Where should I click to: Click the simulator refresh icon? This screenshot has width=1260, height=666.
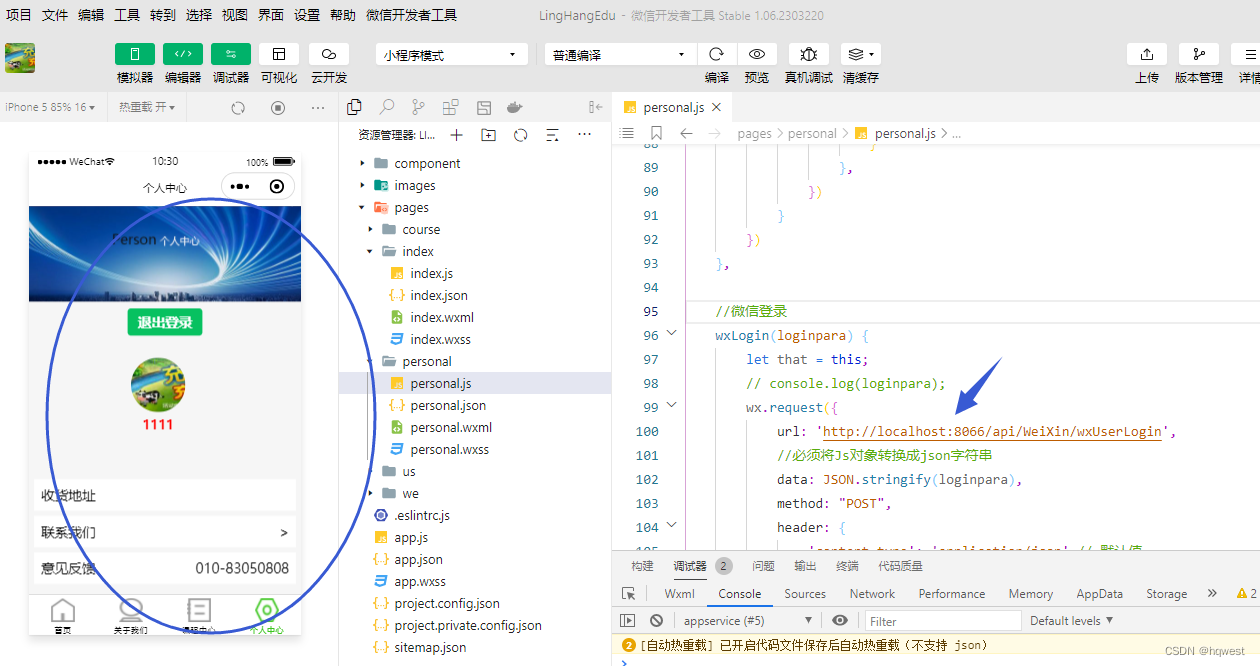[238, 108]
